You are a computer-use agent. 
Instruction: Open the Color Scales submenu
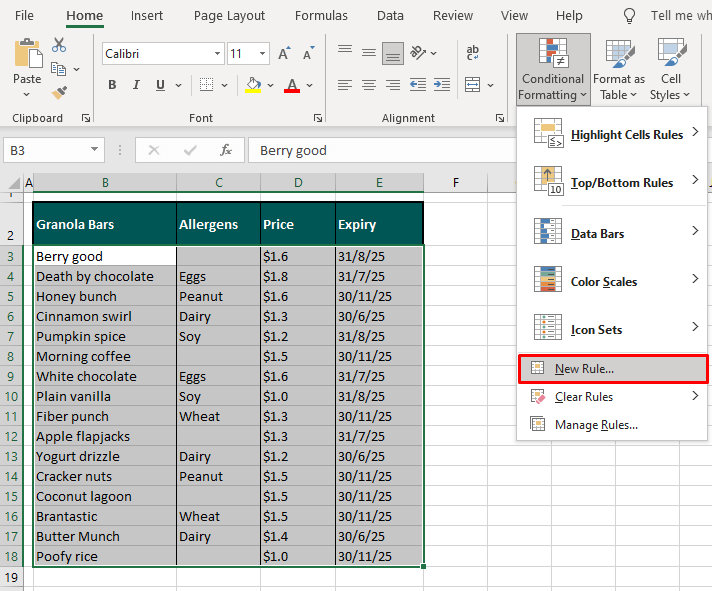click(612, 281)
